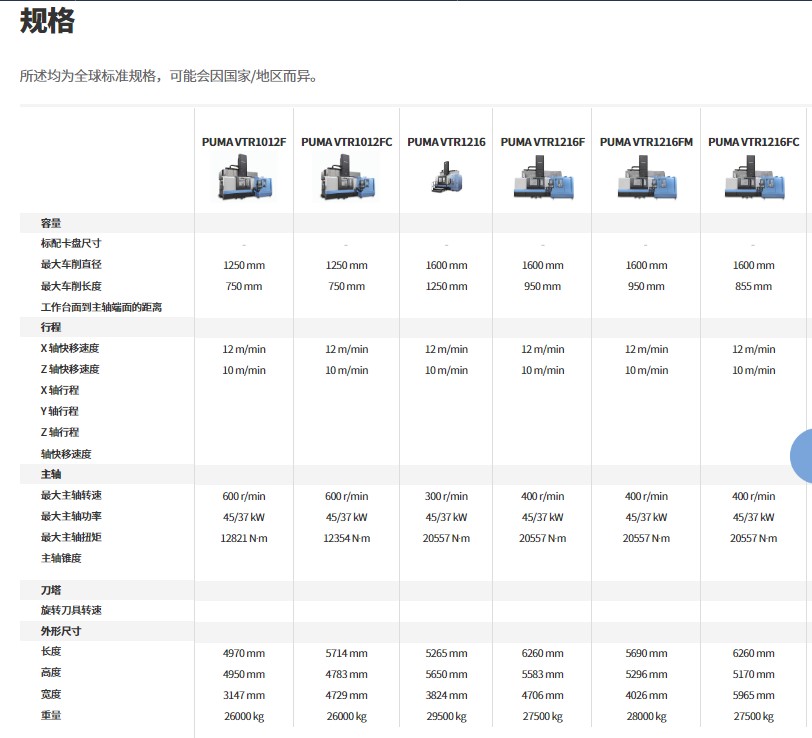Click the 5965 mm width value
Screen dimensions: 812x738
coord(753,696)
